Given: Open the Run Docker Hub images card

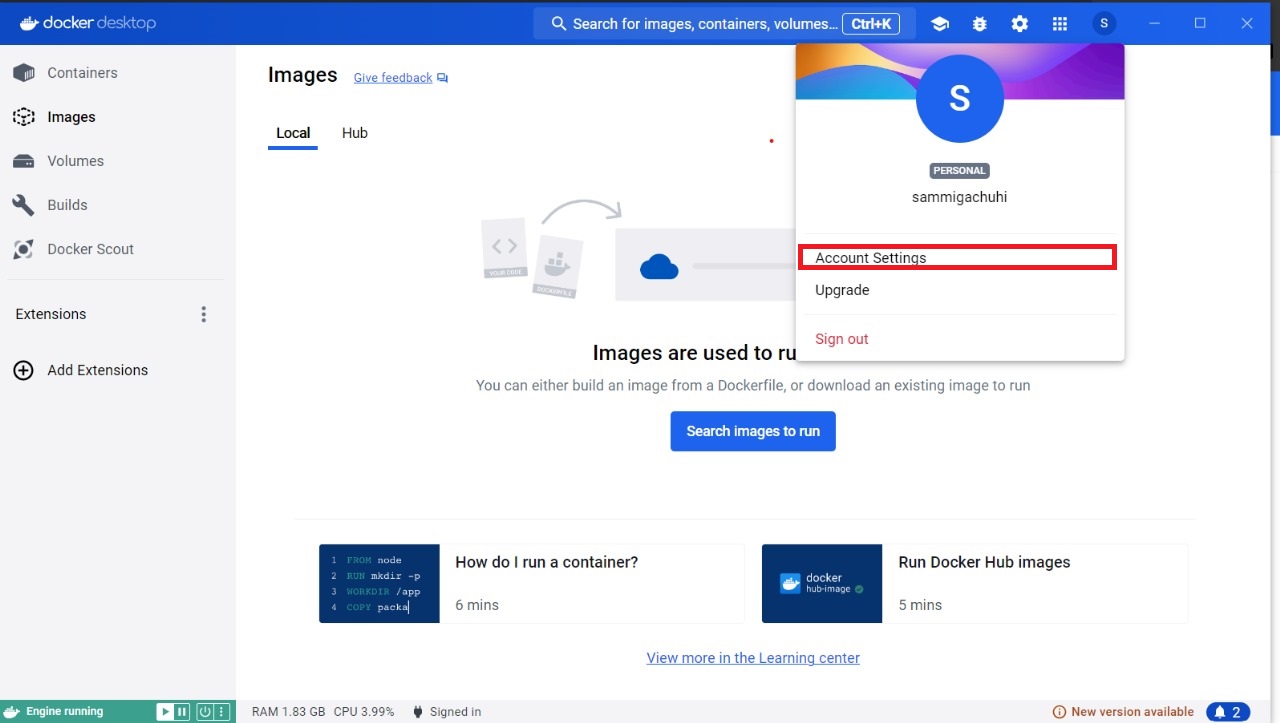Looking at the screenshot, I should (x=975, y=583).
